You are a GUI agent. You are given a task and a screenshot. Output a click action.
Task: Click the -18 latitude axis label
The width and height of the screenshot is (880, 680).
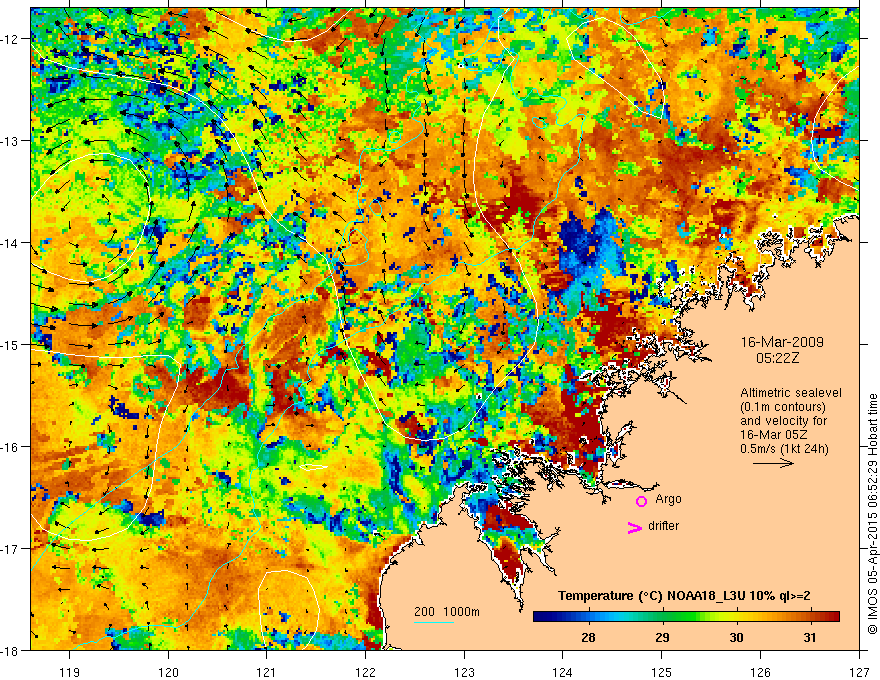(x=11, y=651)
